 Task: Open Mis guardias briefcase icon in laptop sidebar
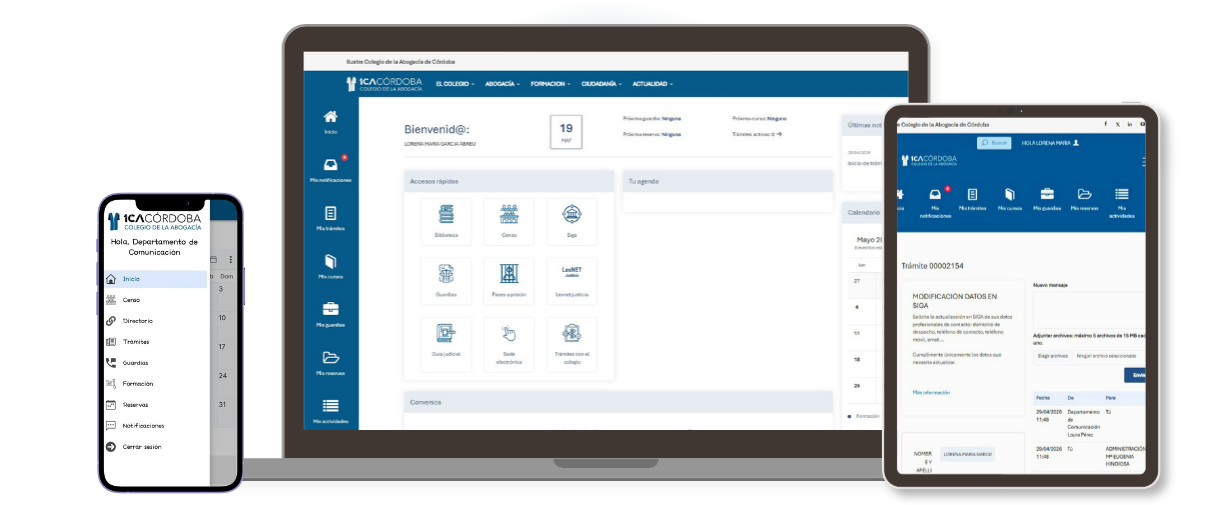[331, 308]
